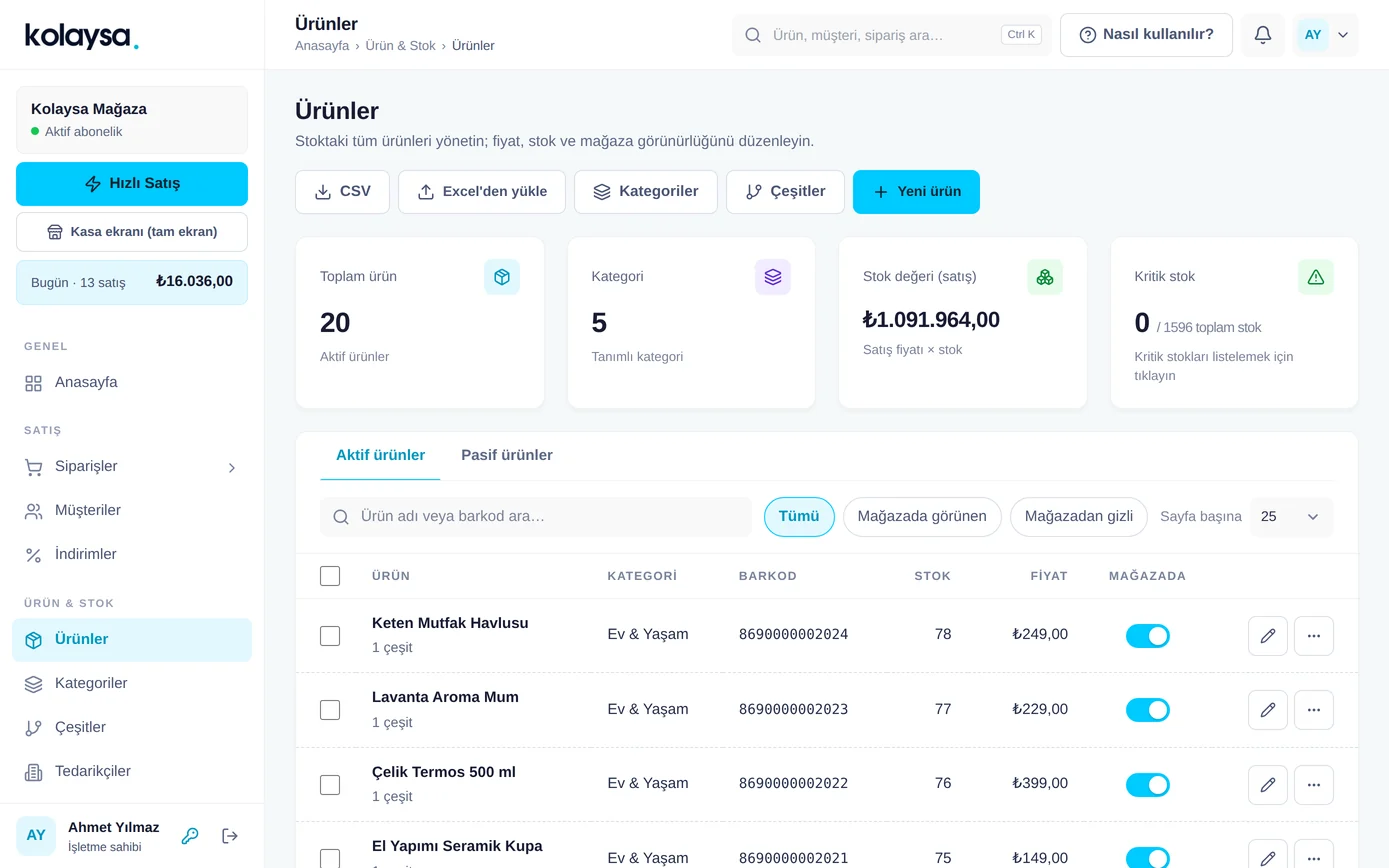Click the Toplam ürün box icon
This screenshot has height=868, width=1389.
tap(502, 277)
